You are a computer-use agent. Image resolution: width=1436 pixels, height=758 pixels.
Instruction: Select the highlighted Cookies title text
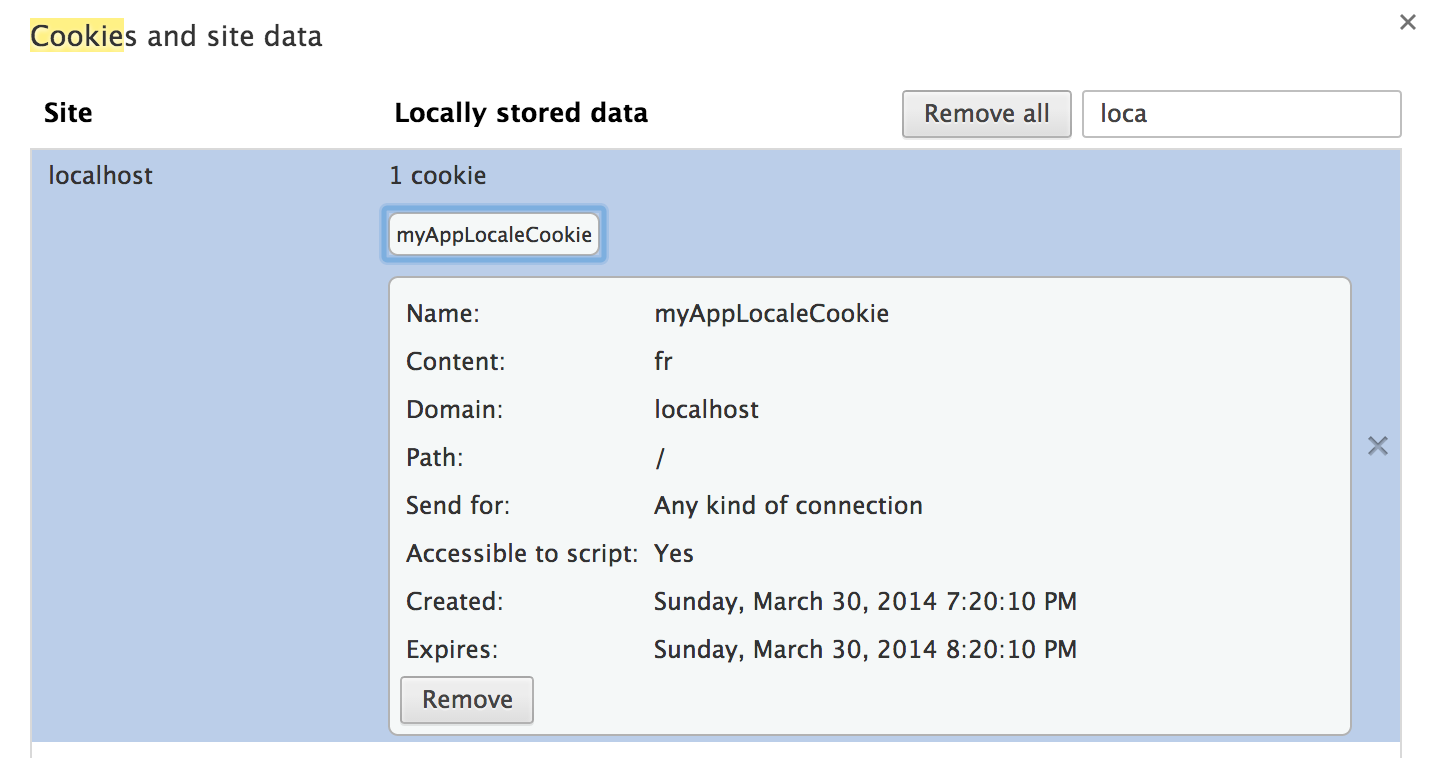tap(79, 36)
